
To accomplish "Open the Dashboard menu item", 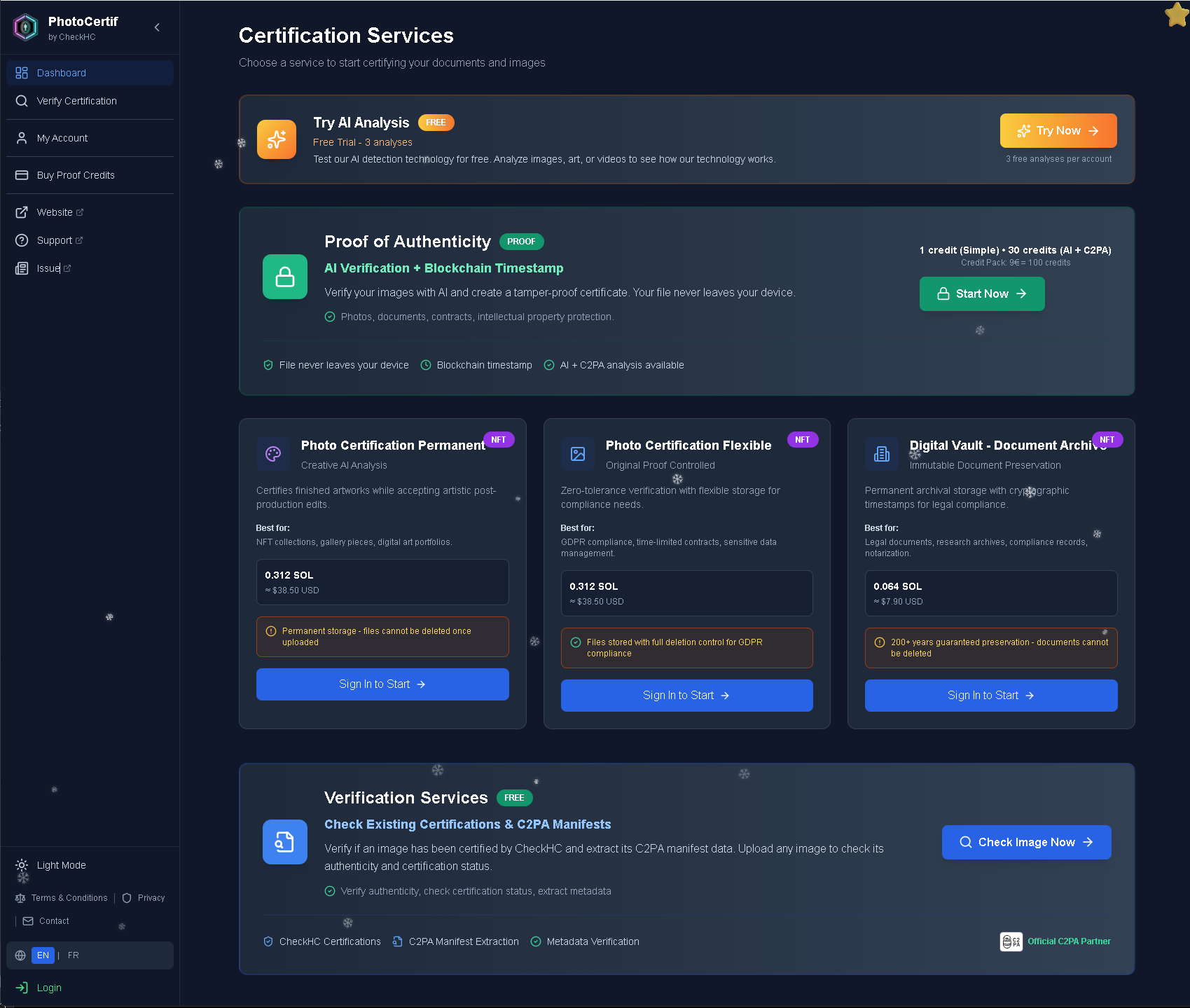I will [x=90, y=73].
